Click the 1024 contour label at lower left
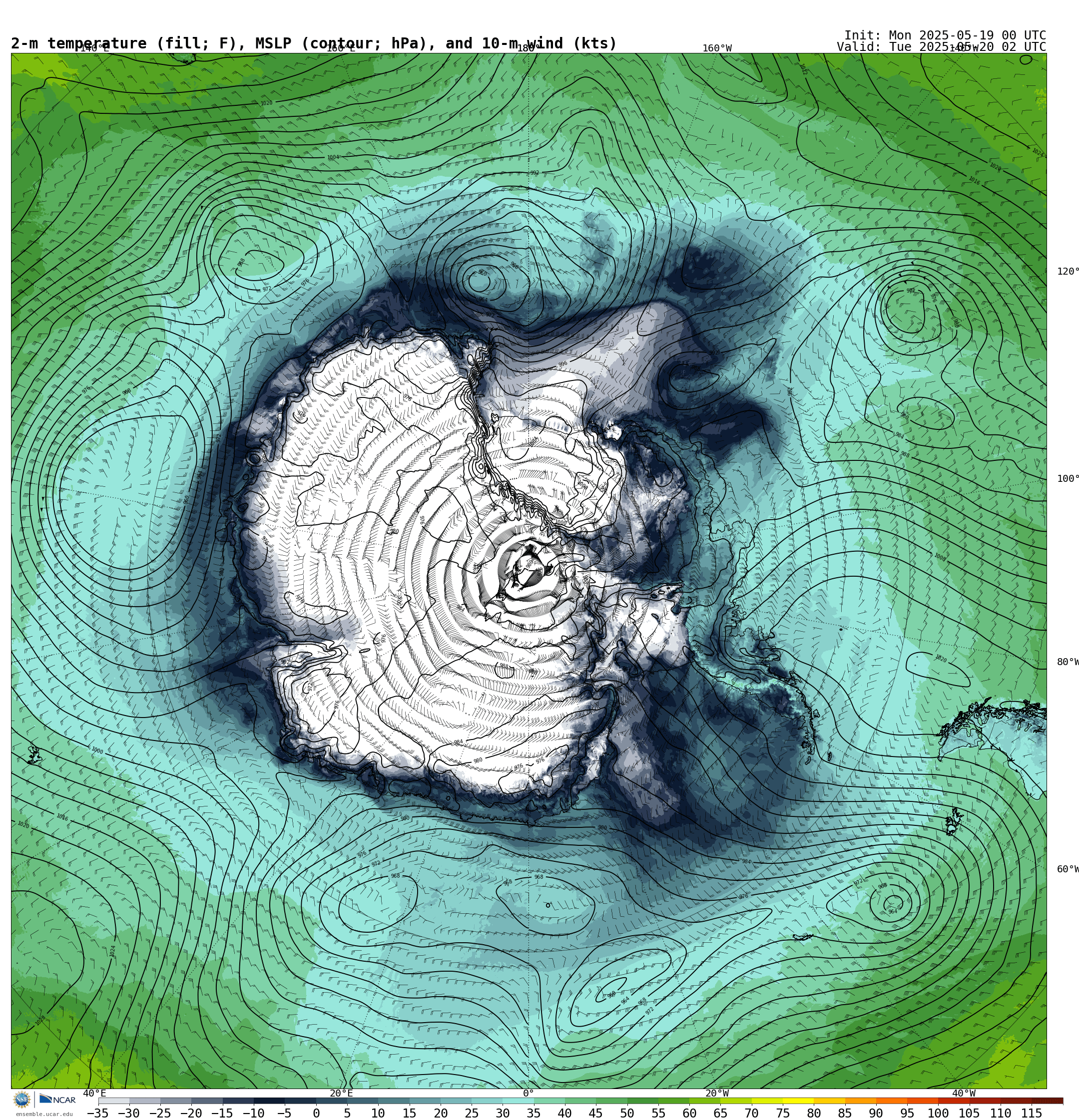 click(113, 951)
